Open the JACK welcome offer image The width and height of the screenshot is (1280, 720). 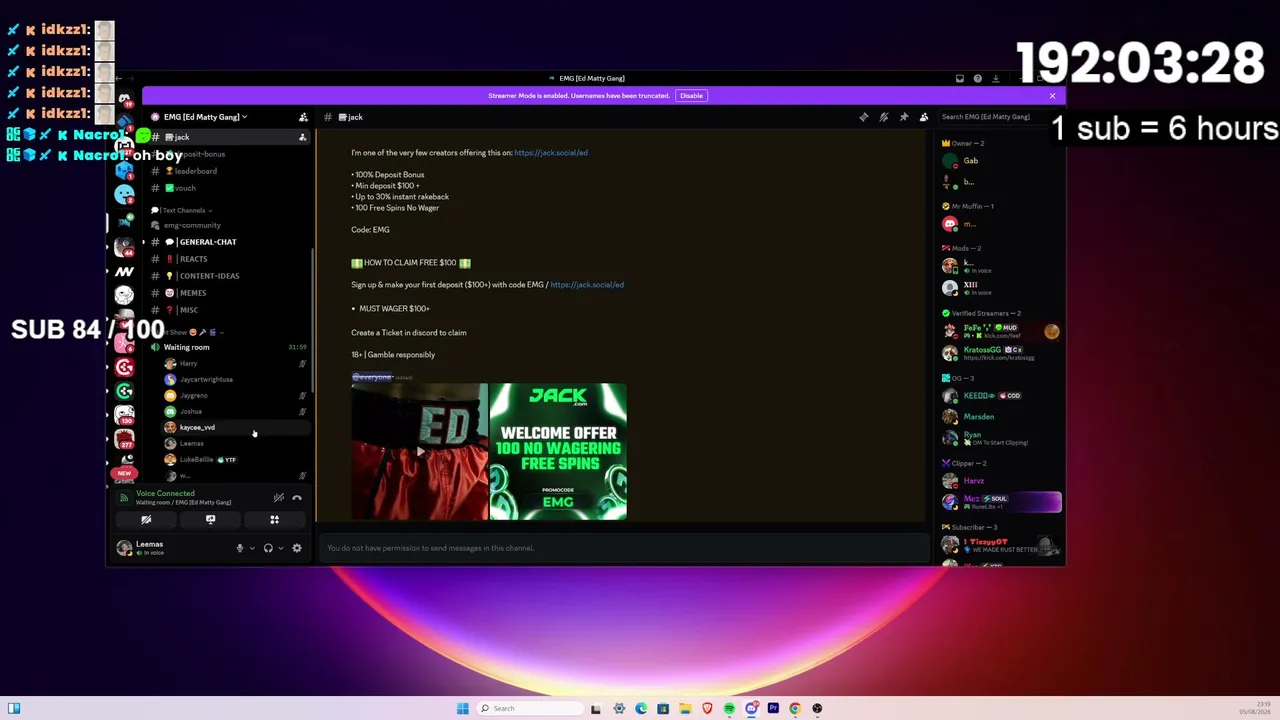coord(558,452)
